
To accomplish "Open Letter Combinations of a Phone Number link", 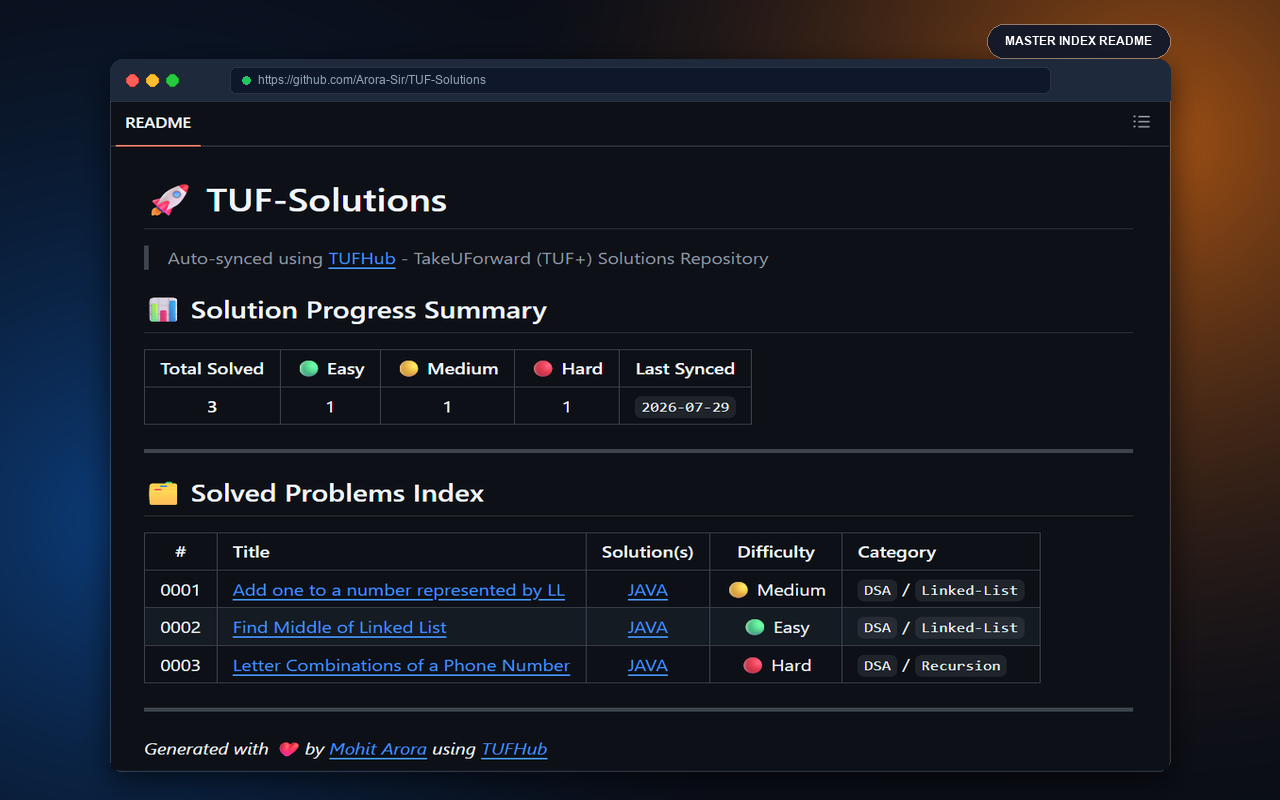I will [x=401, y=666].
